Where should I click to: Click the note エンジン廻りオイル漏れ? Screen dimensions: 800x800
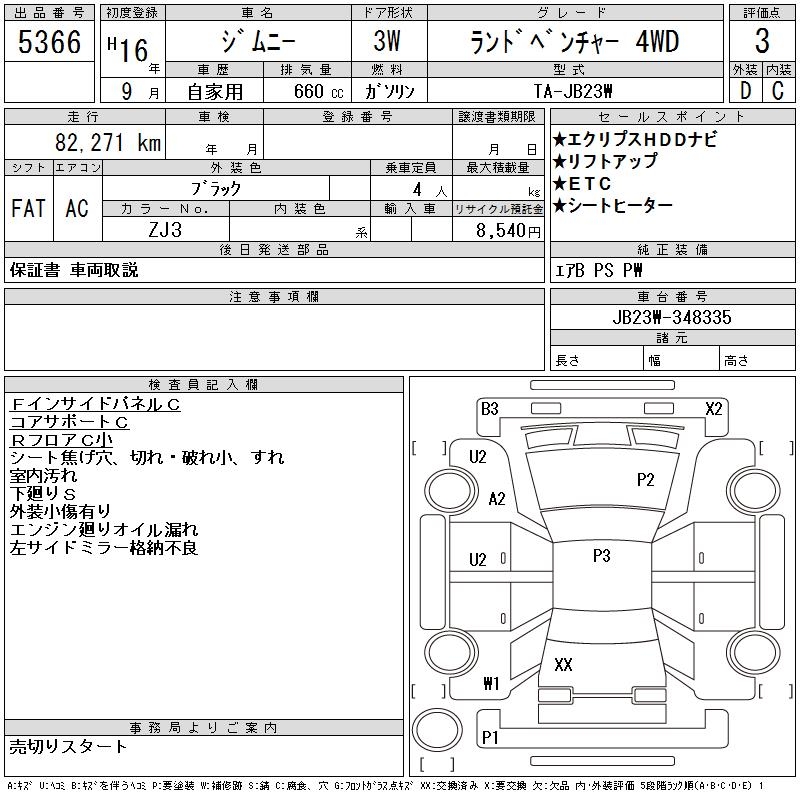[x=104, y=530]
